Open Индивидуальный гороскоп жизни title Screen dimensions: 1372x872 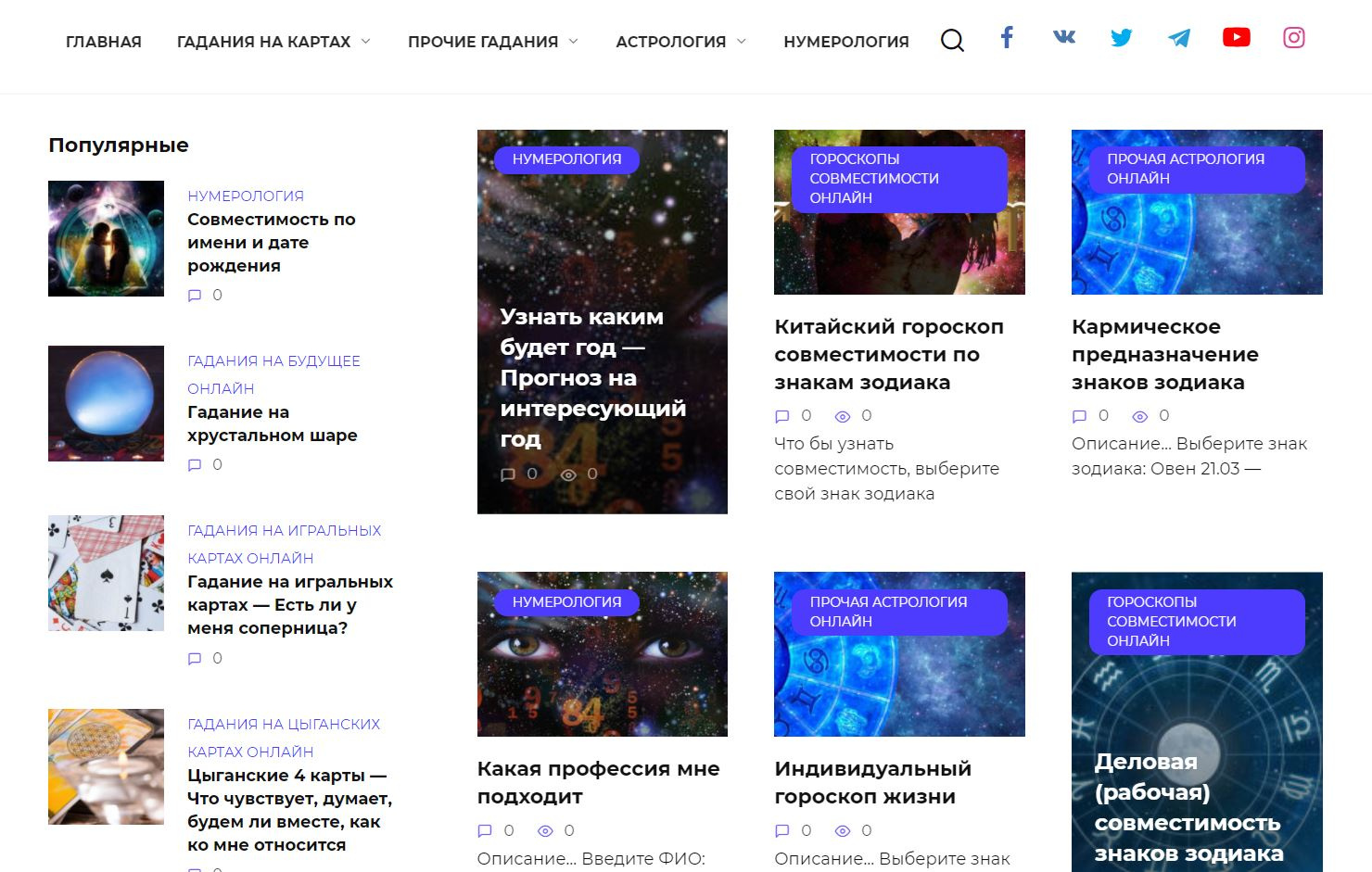(x=872, y=782)
